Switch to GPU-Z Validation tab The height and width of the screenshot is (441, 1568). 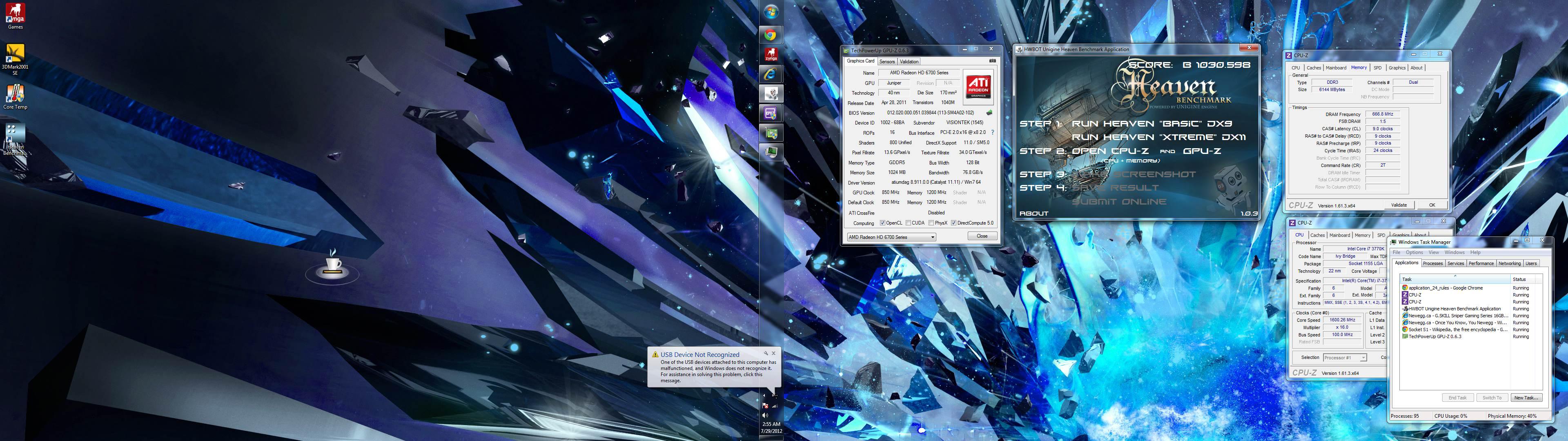tap(909, 62)
